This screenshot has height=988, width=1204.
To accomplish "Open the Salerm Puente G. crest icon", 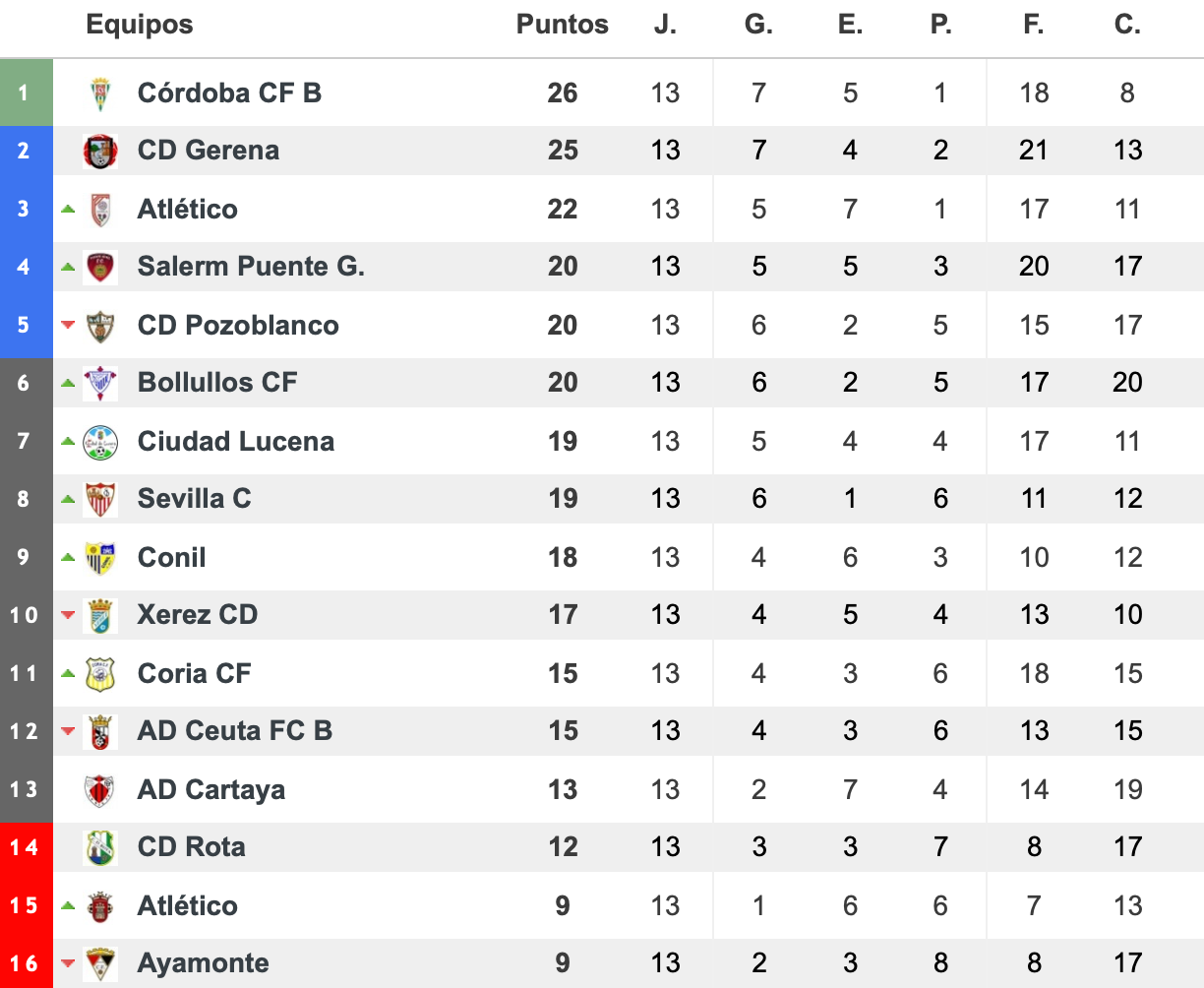I will click(x=100, y=268).
